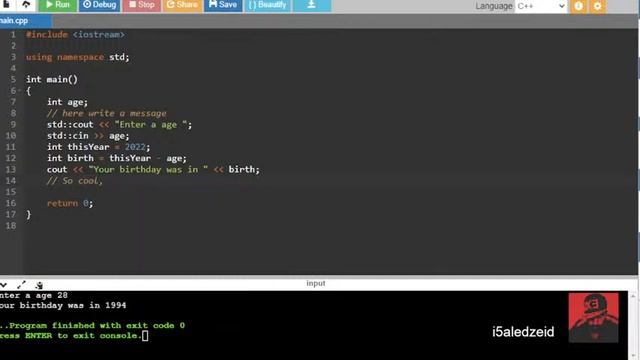Viewport: 640px width, 360px height.
Task: Clear the console with the clear icon
Action: (39, 285)
